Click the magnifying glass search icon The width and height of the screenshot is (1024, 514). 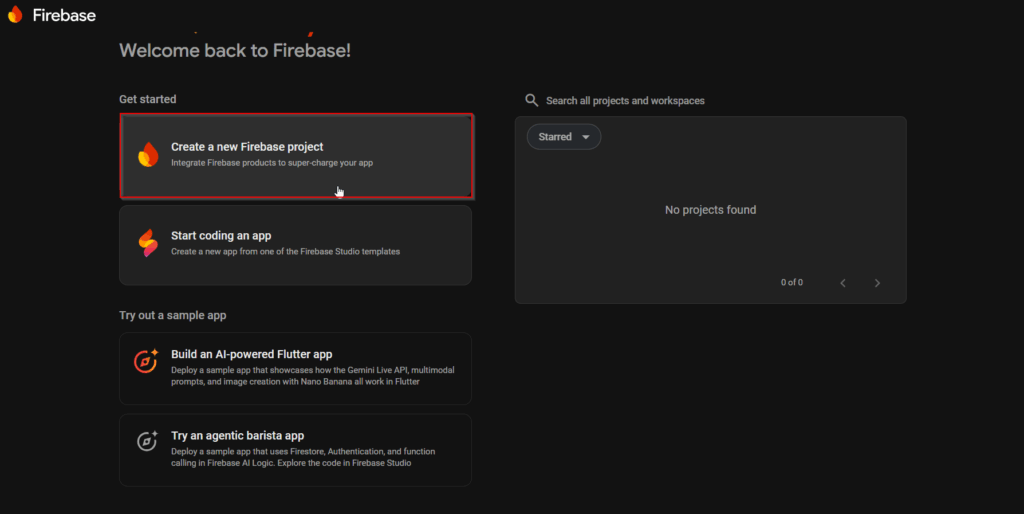click(x=532, y=100)
